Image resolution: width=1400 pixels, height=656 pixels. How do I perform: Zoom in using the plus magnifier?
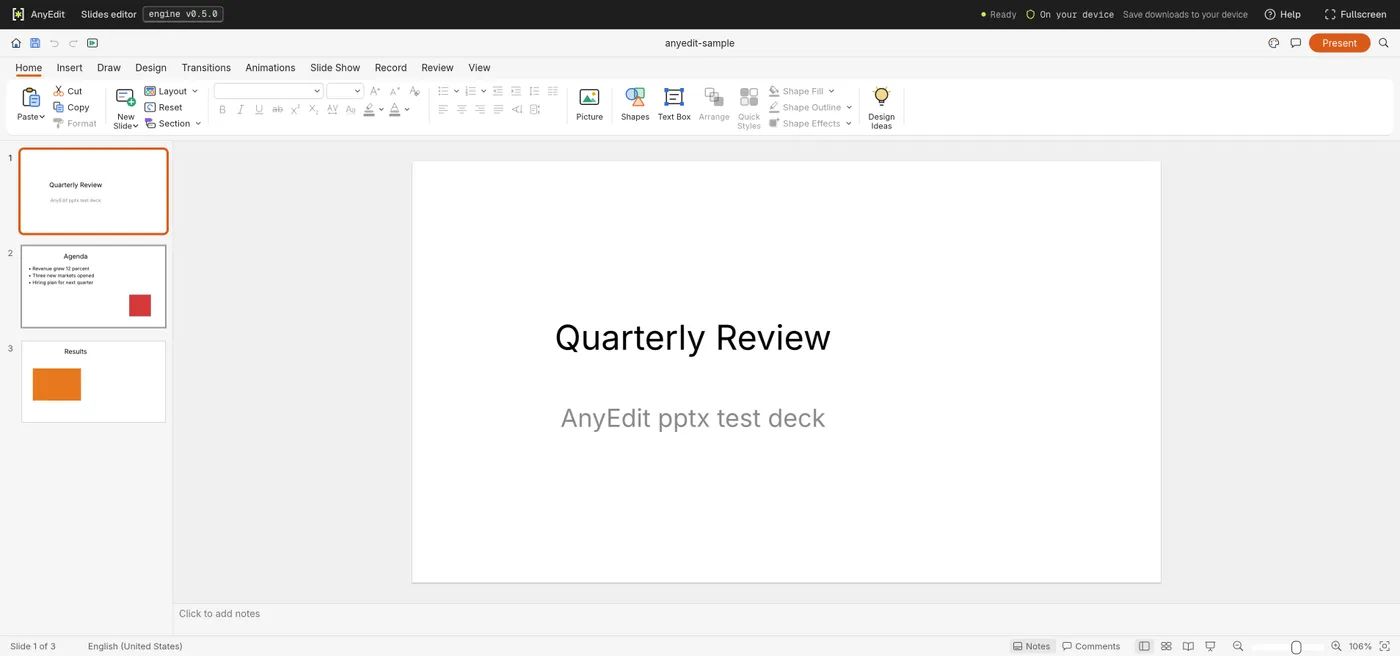point(1336,646)
